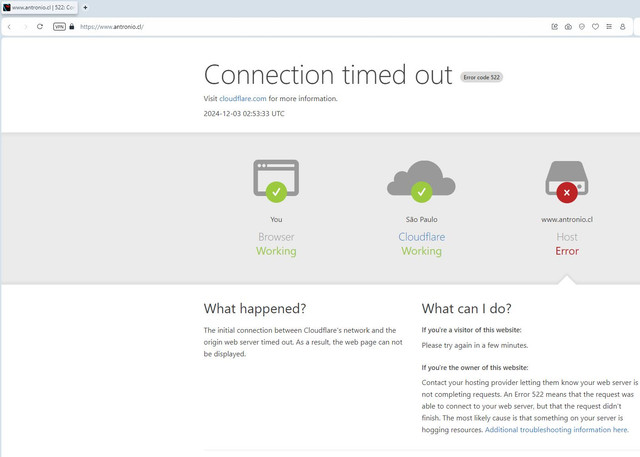The width and height of the screenshot is (640, 457).
Task: Go back using the back arrow
Action: [x=9, y=27]
